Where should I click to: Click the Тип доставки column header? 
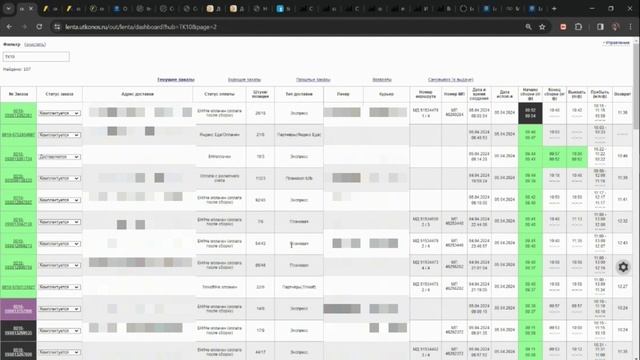(299, 94)
